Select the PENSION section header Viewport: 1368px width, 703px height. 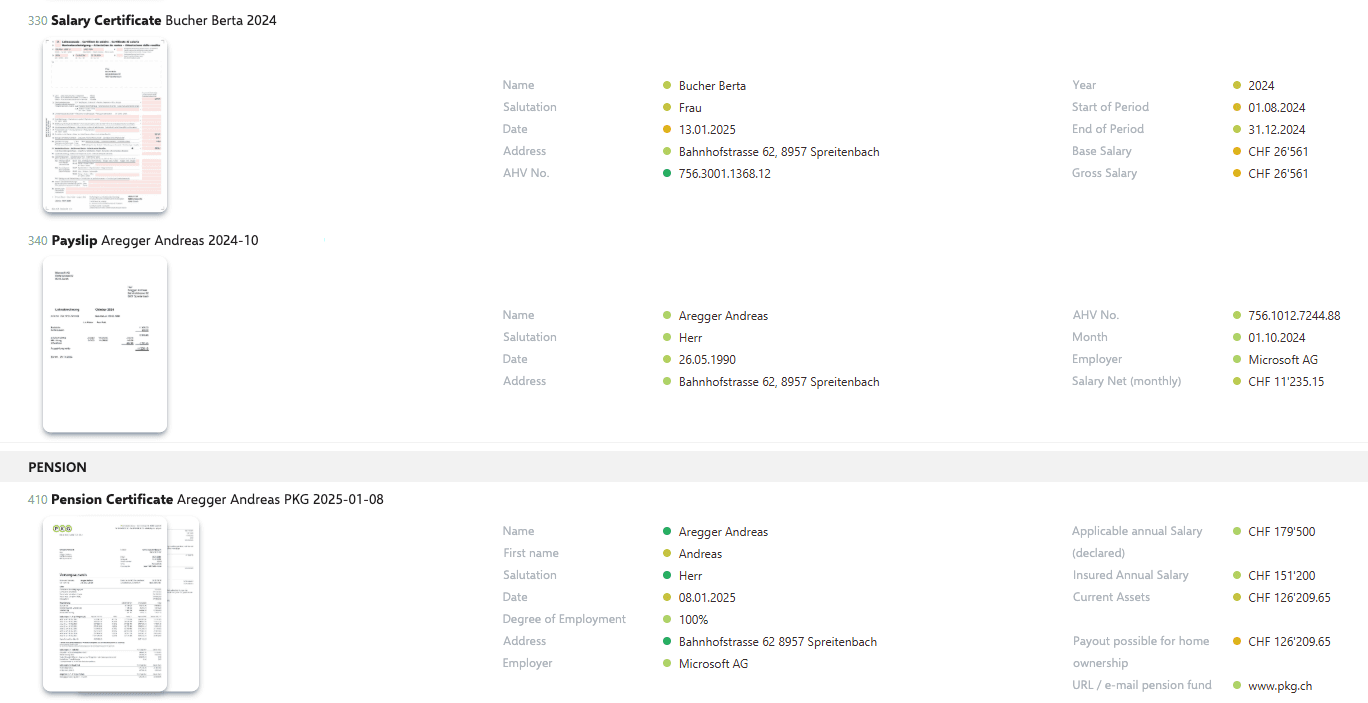point(57,467)
